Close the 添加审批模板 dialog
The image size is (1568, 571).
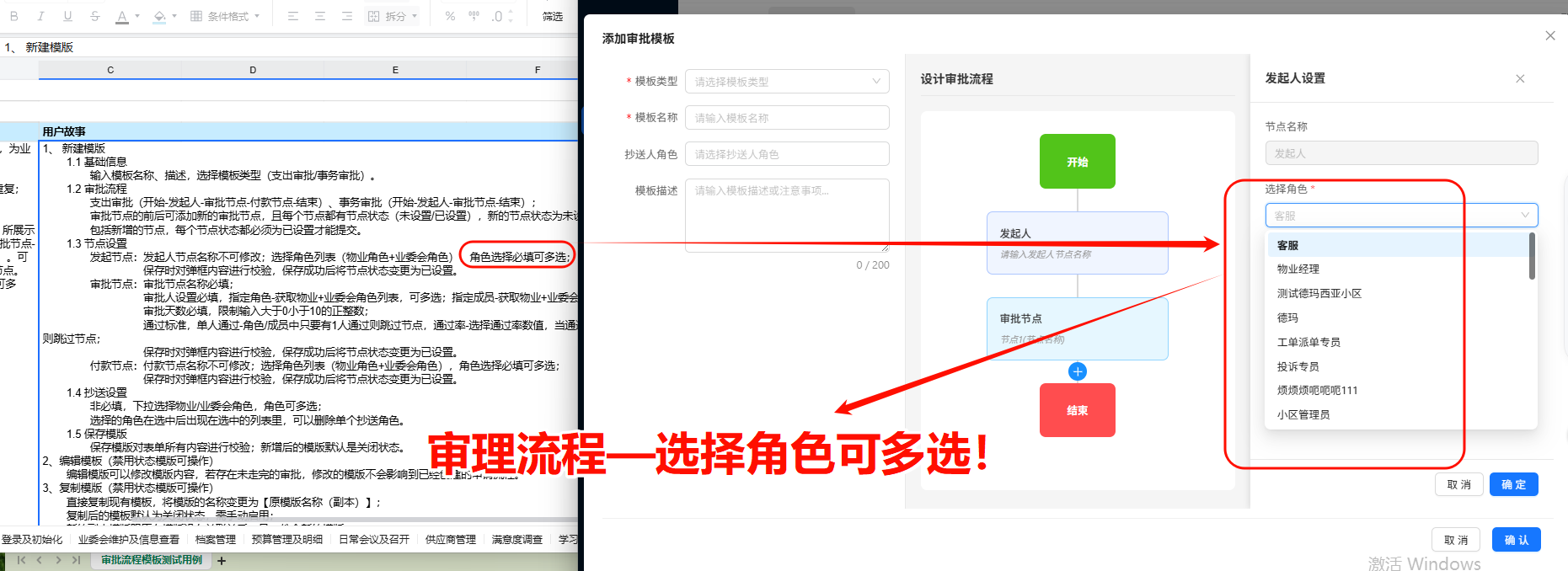[x=1550, y=35]
